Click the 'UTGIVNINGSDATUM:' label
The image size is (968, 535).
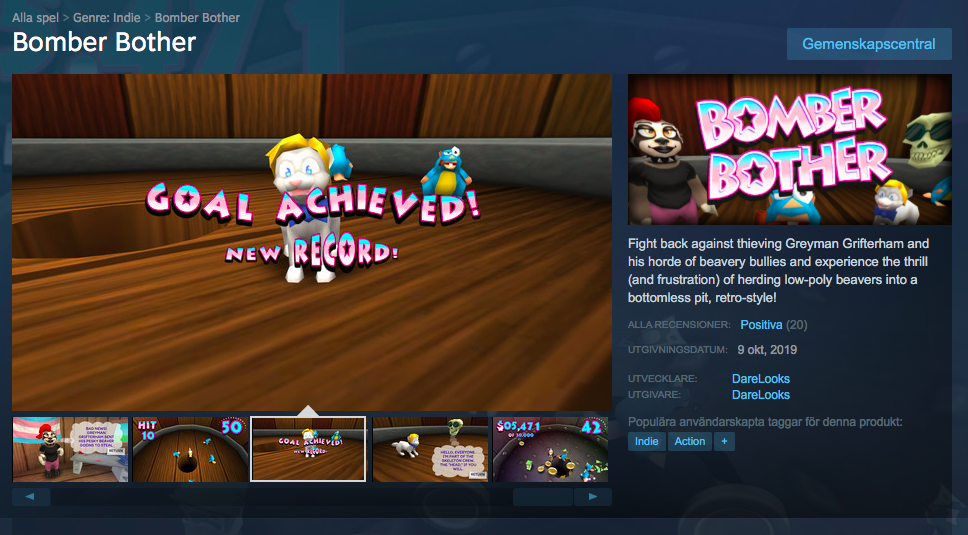[678, 350]
